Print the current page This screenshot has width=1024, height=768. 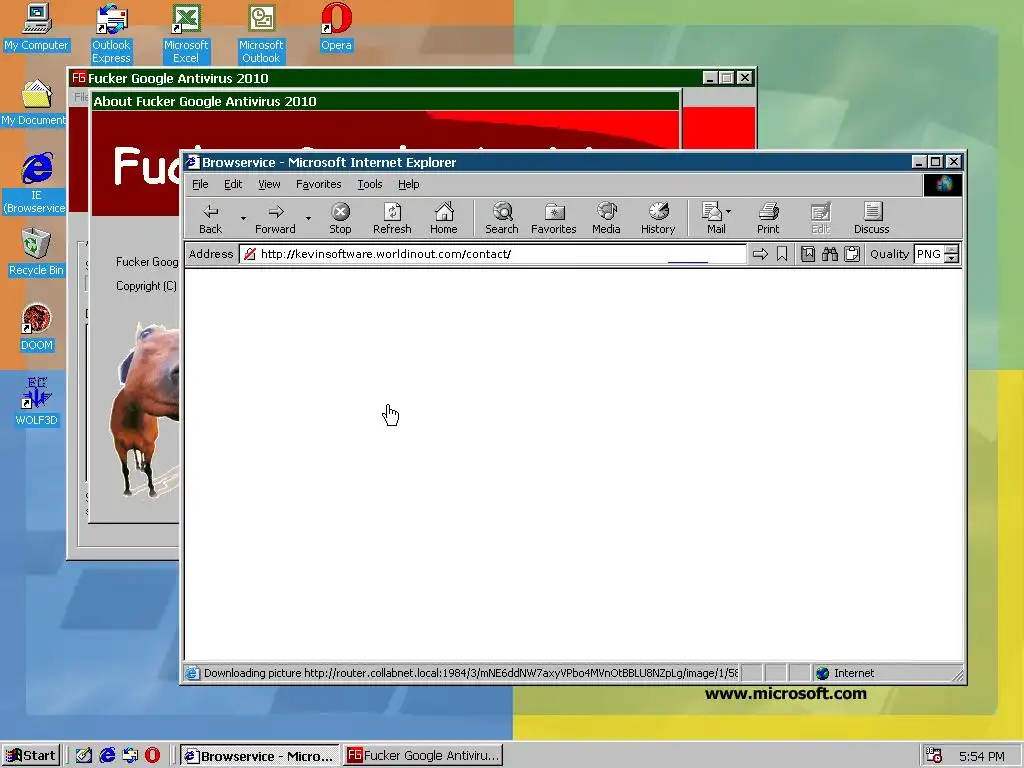coord(768,219)
